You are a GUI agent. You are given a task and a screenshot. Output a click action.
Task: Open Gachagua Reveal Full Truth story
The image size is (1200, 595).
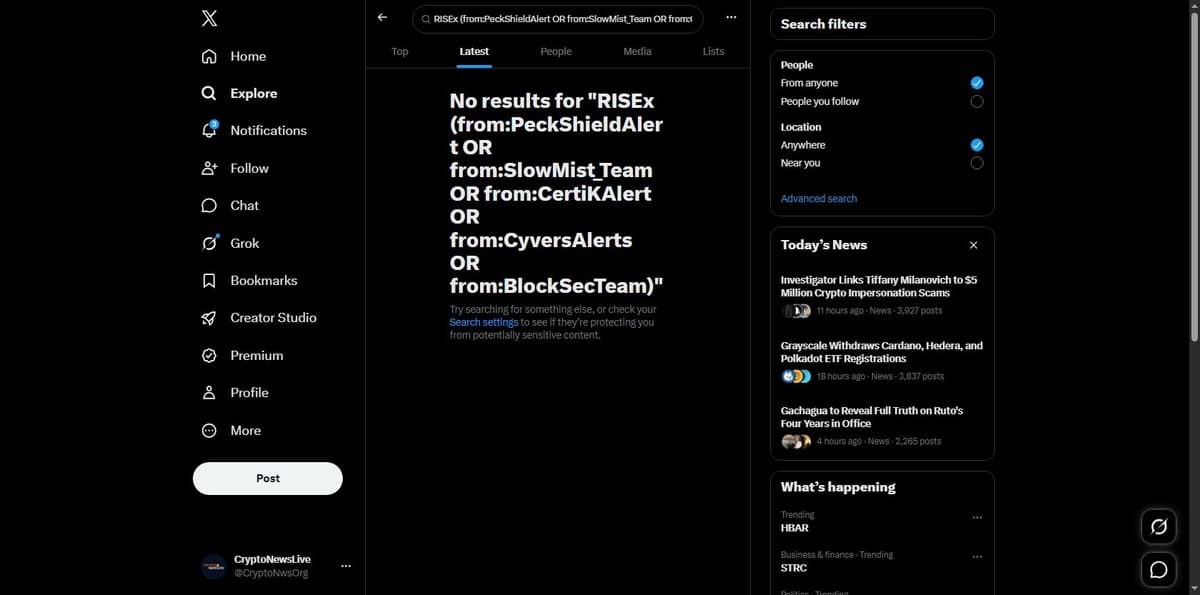click(x=882, y=426)
